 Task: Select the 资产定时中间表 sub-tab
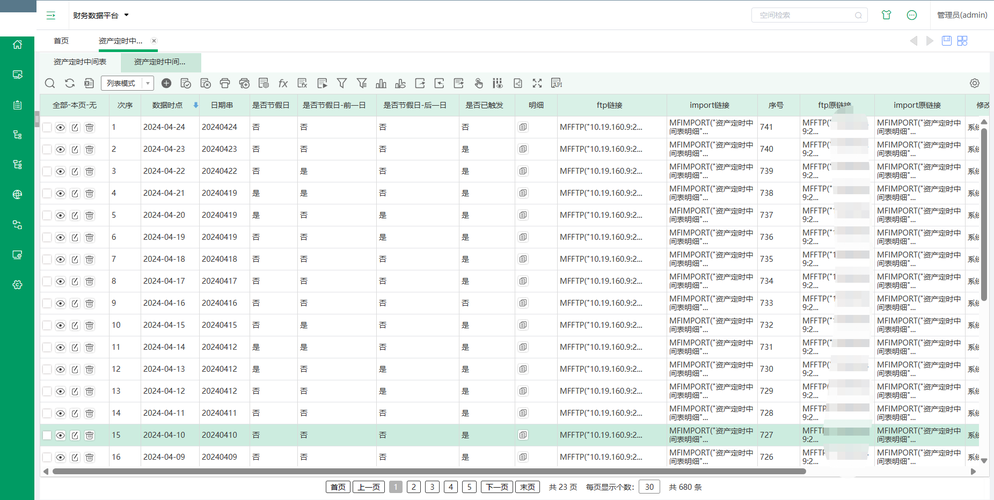point(80,62)
